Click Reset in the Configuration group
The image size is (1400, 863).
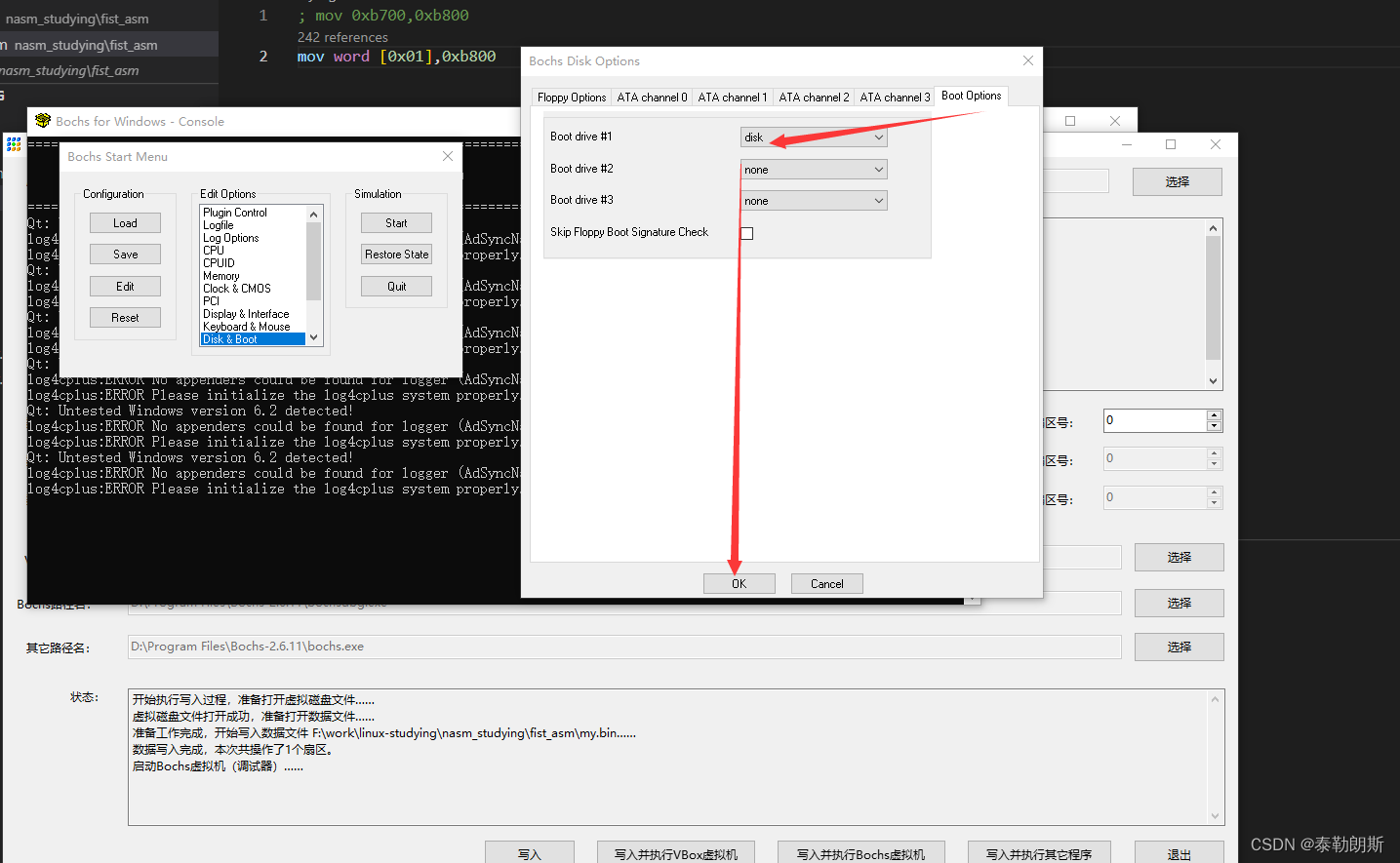(x=125, y=318)
